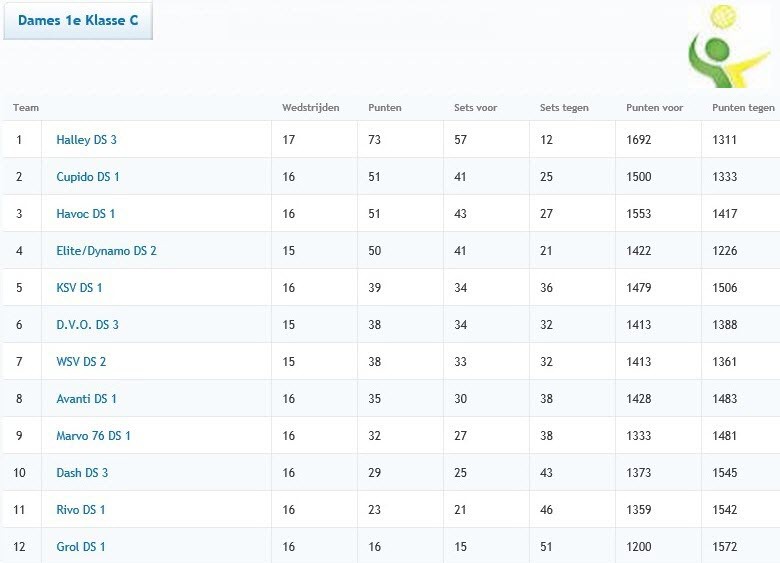Select Dash DS 3's 29 points cell
The width and height of the screenshot is (780, 563).
[375, 472]
